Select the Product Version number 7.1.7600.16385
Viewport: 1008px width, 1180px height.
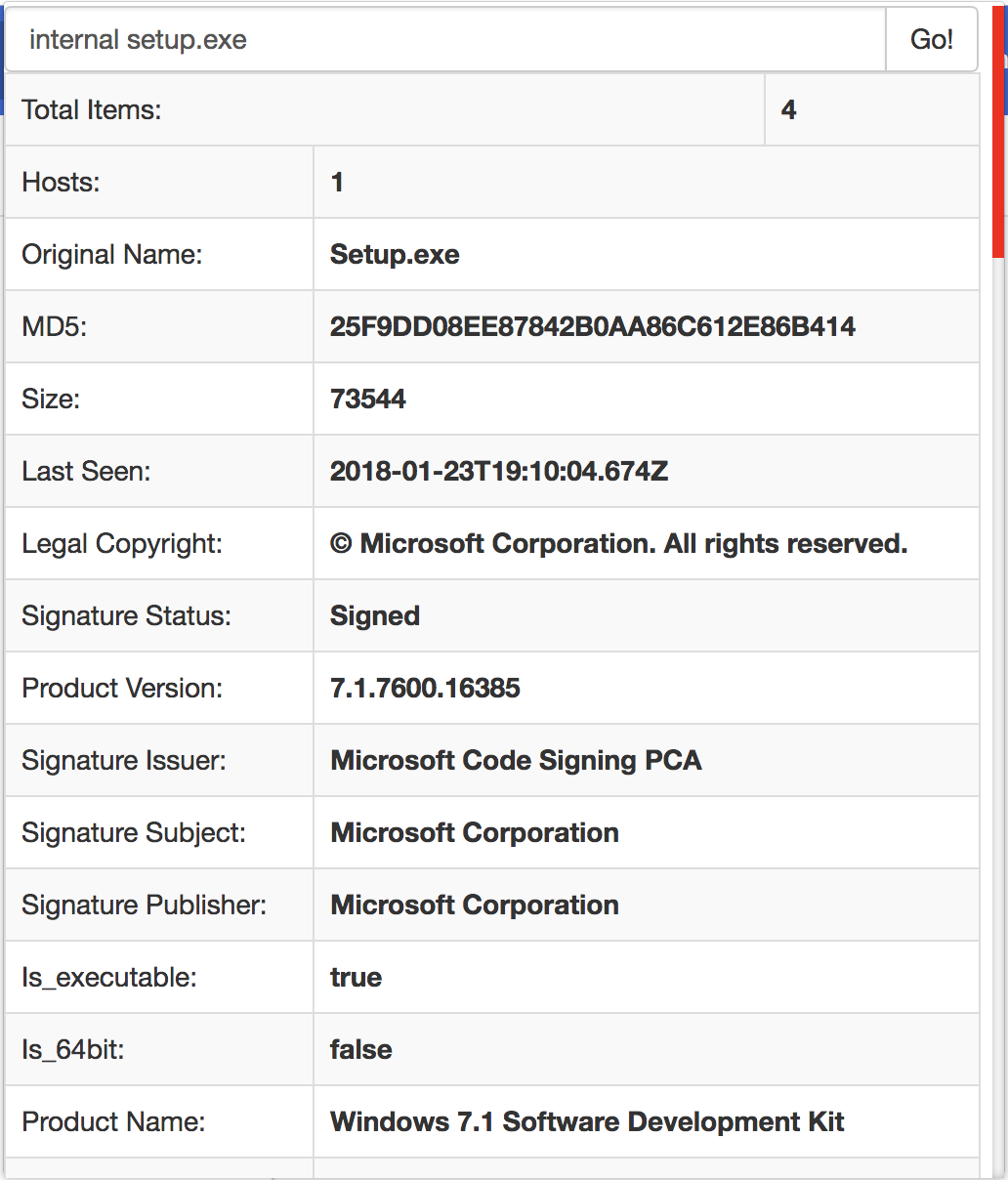point(425,688)
